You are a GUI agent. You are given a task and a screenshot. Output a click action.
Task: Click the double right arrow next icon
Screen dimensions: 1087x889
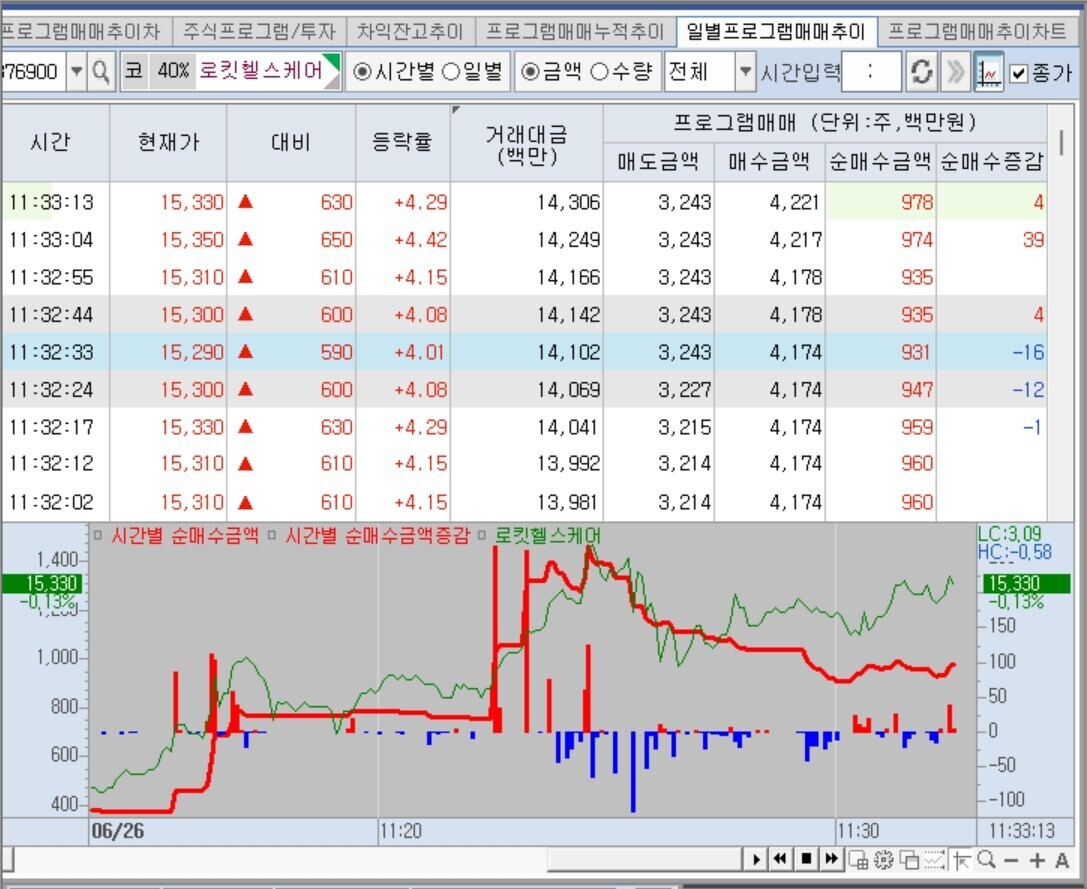coord(956,71)
